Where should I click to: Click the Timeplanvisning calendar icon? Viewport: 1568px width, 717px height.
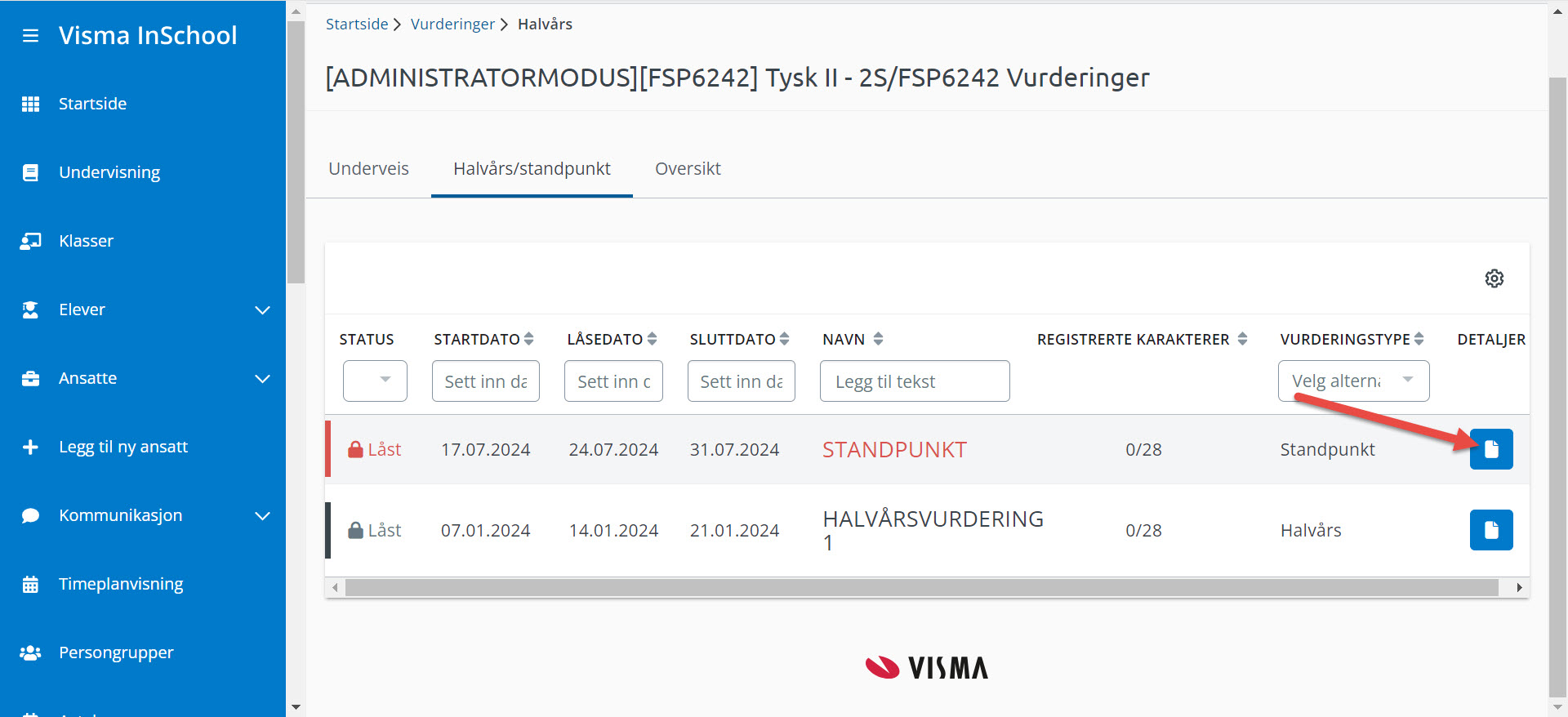point(30,584)
